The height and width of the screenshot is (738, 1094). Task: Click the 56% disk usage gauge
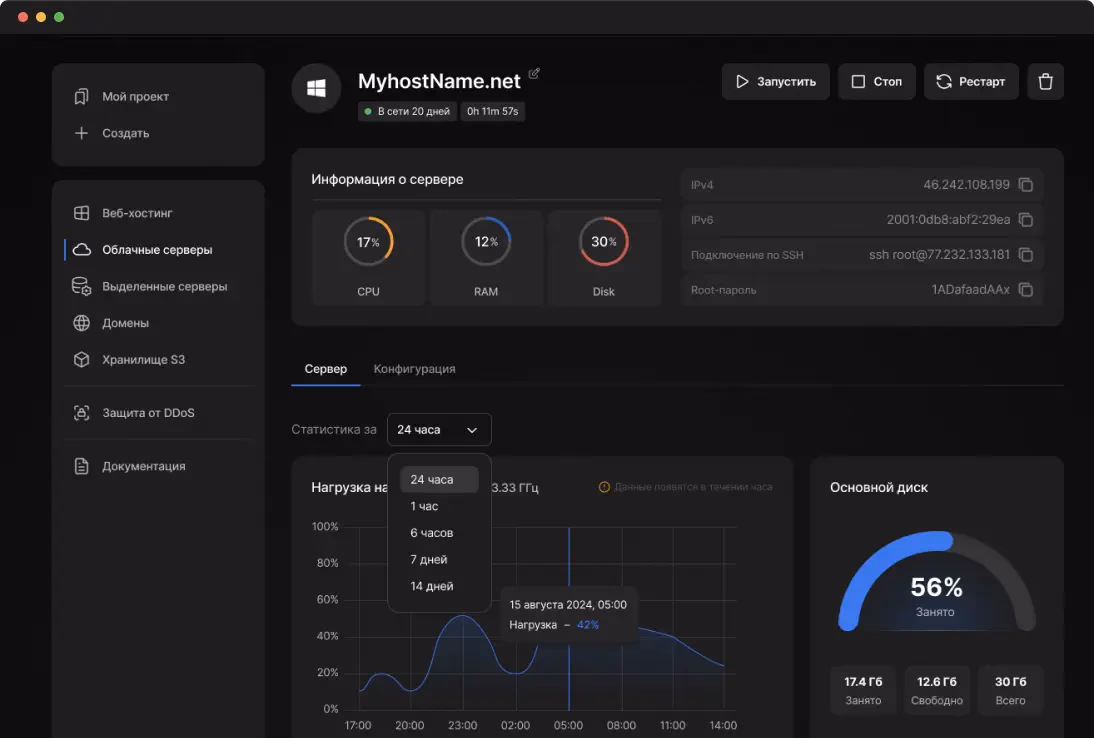[x=936, y=581]
